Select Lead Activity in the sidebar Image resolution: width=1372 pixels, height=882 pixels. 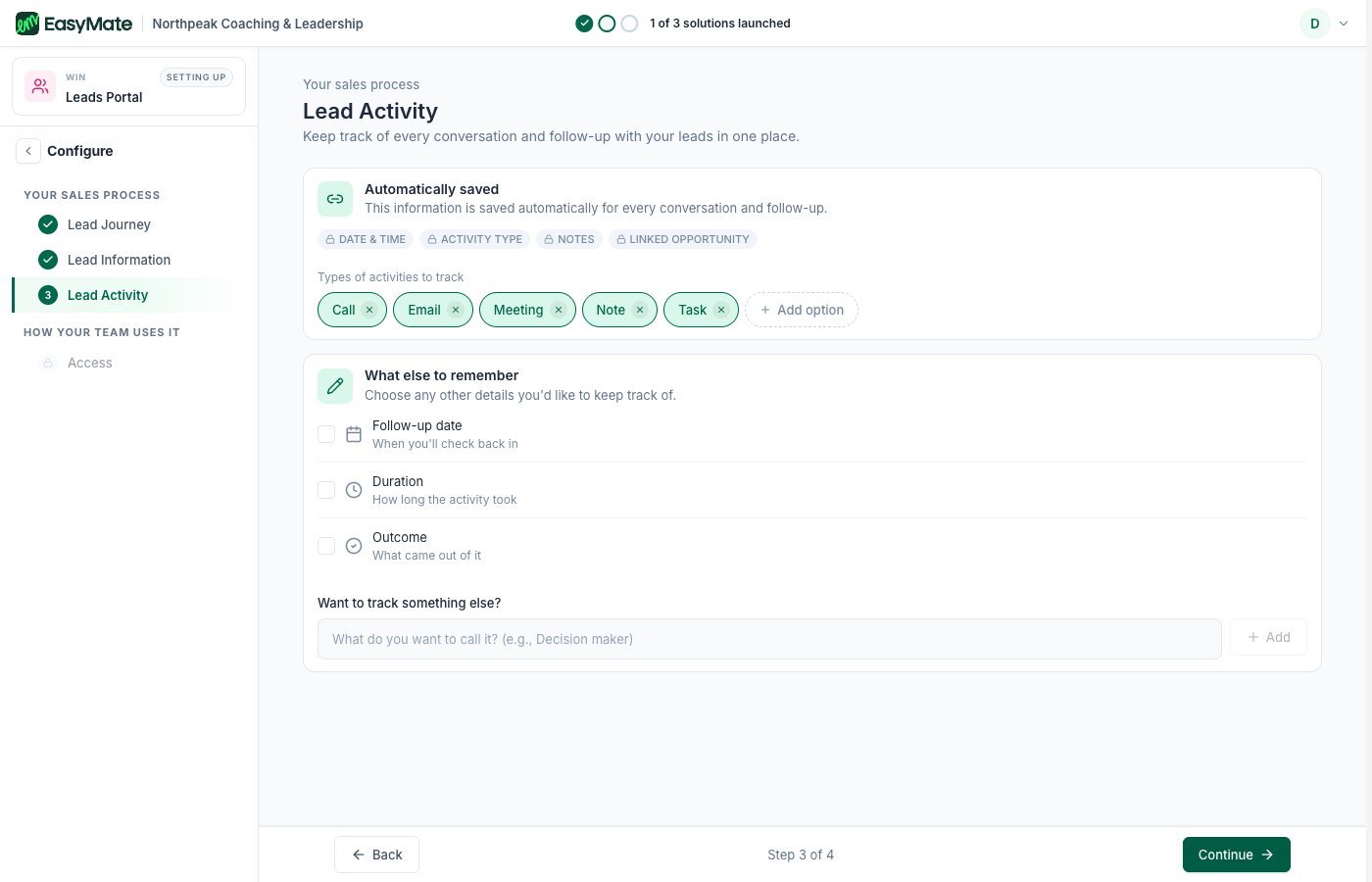pyautogui.click(x=123, y=295)
